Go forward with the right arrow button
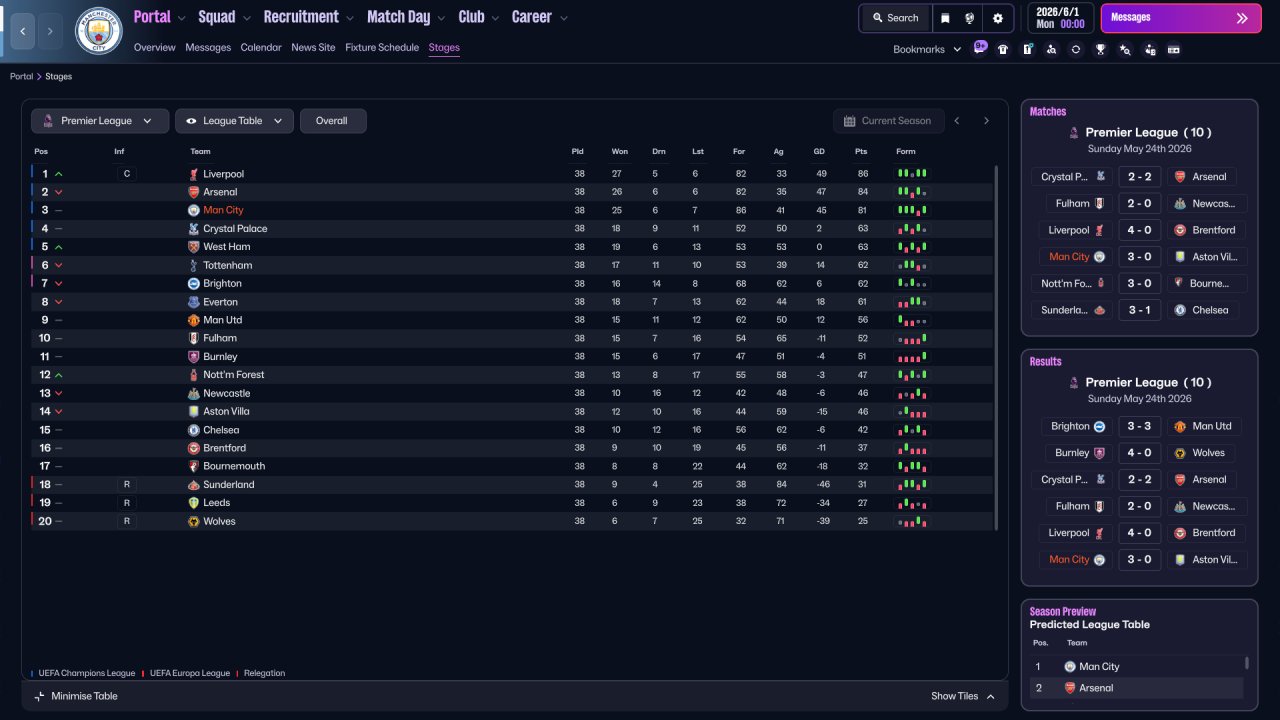1280x720 pixels. click(50, 31)
